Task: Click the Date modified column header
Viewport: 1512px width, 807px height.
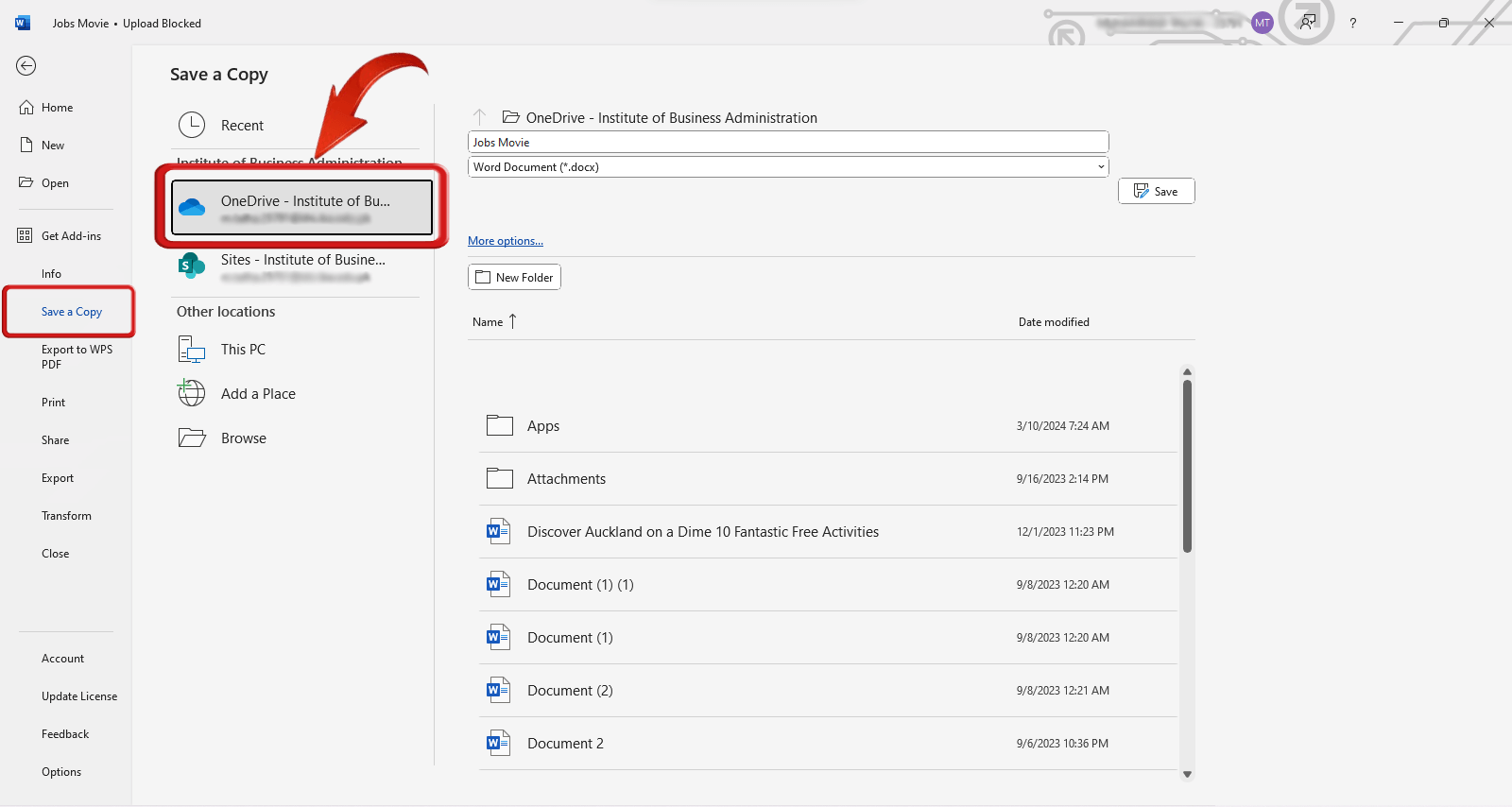Action: (x=1054, y=322)
